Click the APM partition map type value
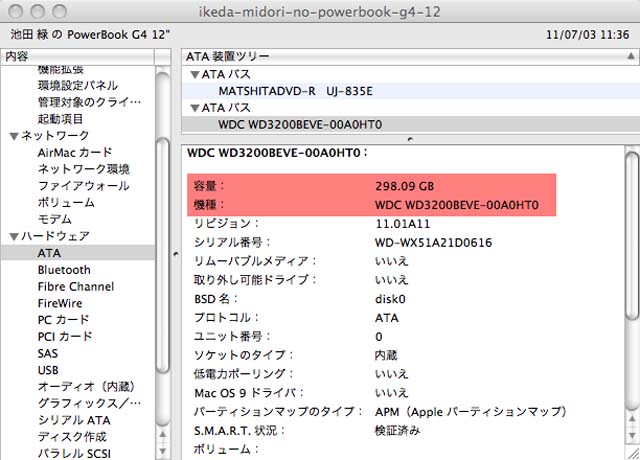The image size is (640, 460). 471,411
